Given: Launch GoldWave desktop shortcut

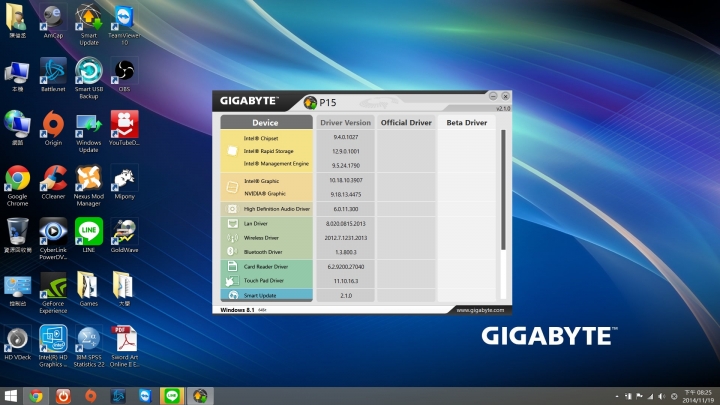Looking at the screenshot, I should pyautogui.click(x=124, y=236).
